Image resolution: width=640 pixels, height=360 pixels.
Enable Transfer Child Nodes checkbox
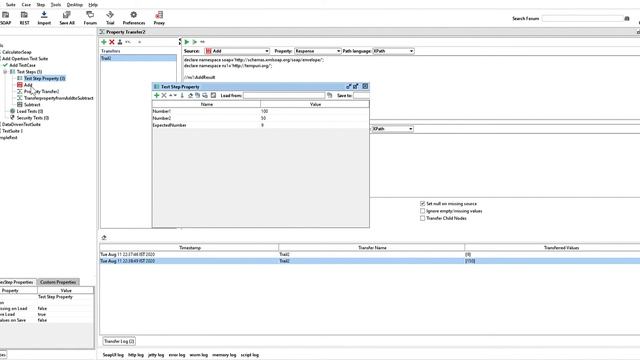tap(422, 218)
